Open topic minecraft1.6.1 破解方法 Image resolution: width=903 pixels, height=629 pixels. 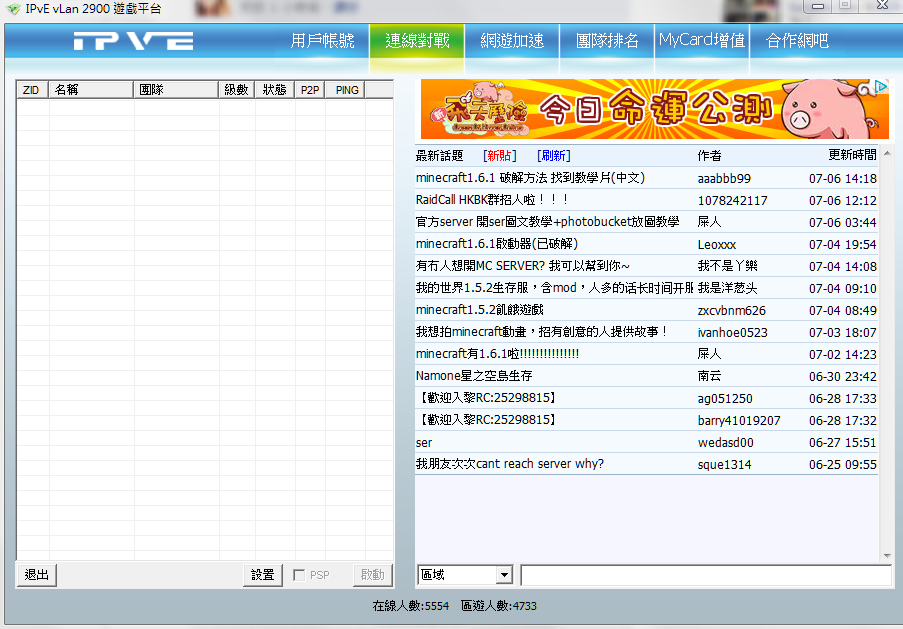[530, 178]
